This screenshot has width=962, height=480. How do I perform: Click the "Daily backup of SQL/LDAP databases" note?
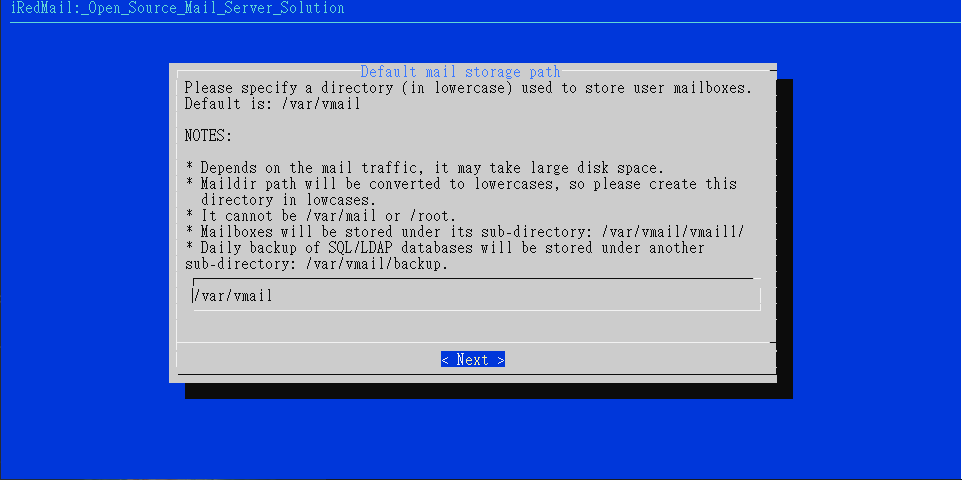445,248
